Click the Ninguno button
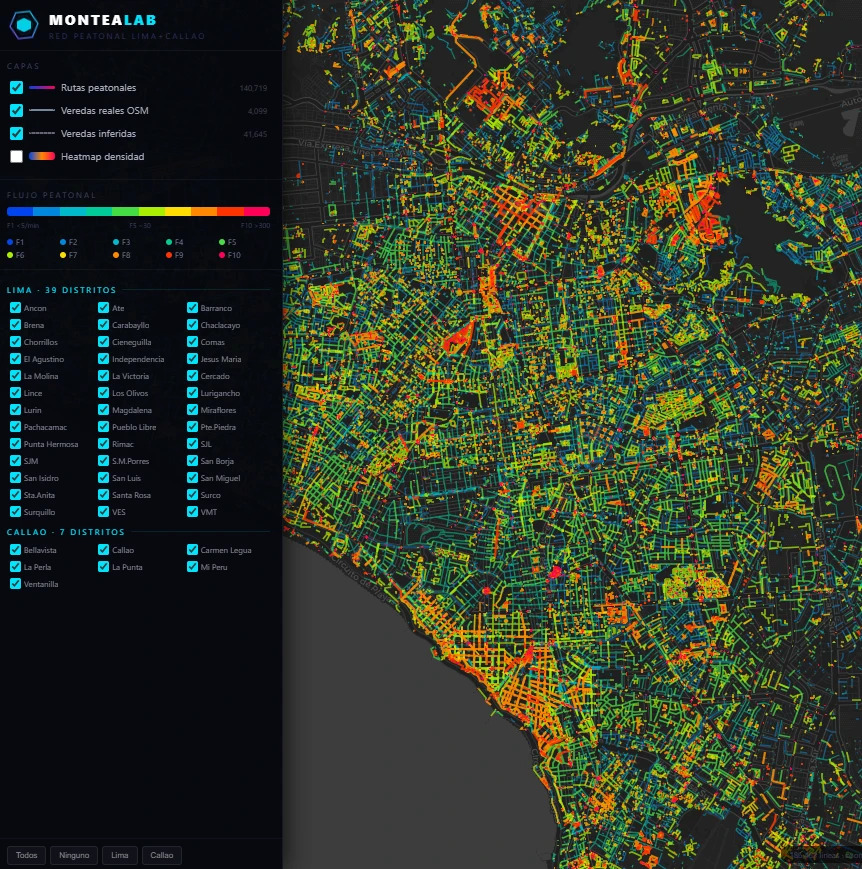Viewport: 862px width, 869px height. 74,855
